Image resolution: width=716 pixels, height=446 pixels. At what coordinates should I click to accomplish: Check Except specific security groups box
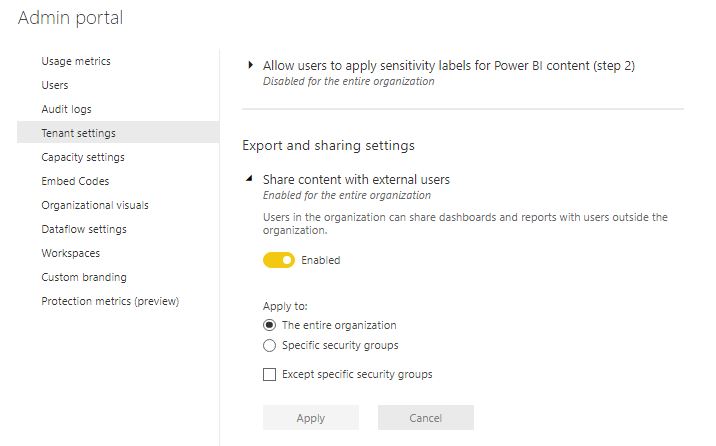click(x=269, y=374)
